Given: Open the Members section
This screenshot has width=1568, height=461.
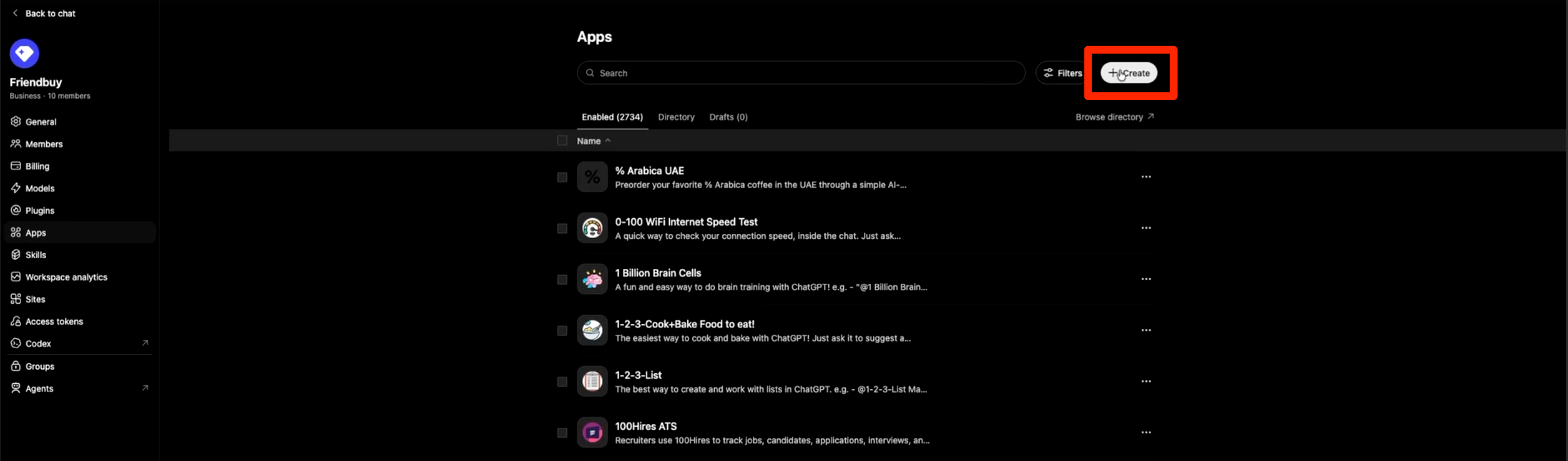Looking at the screenshot, I should [80, 144].
